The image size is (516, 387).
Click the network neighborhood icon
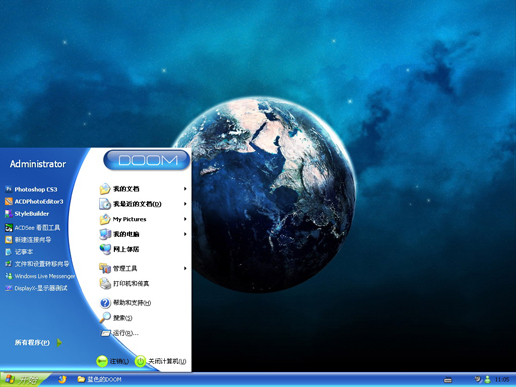(x=105, y=249)
